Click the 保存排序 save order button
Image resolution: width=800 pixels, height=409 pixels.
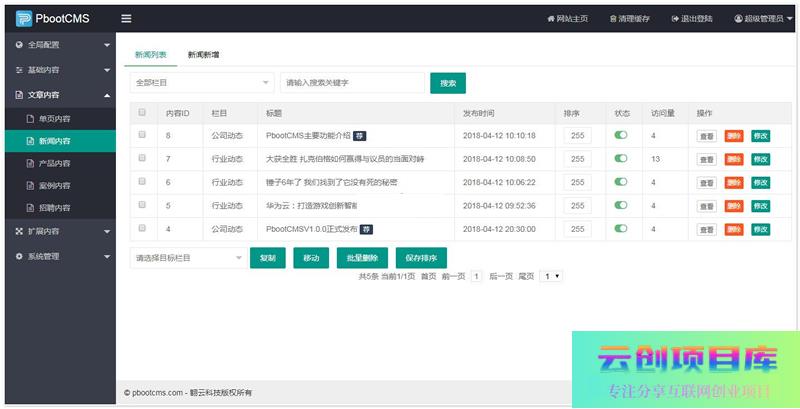(421, 258)
